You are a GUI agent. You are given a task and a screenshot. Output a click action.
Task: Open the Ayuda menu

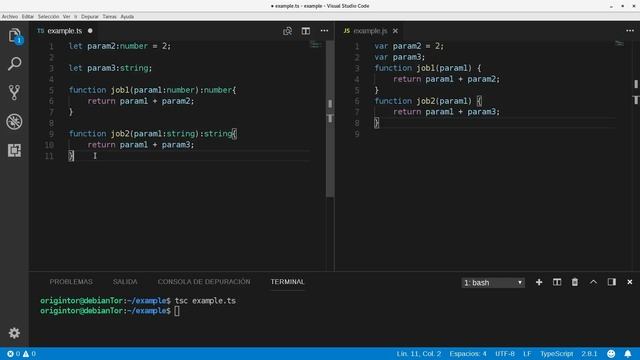pyautogui.click(x=127, y=17)
